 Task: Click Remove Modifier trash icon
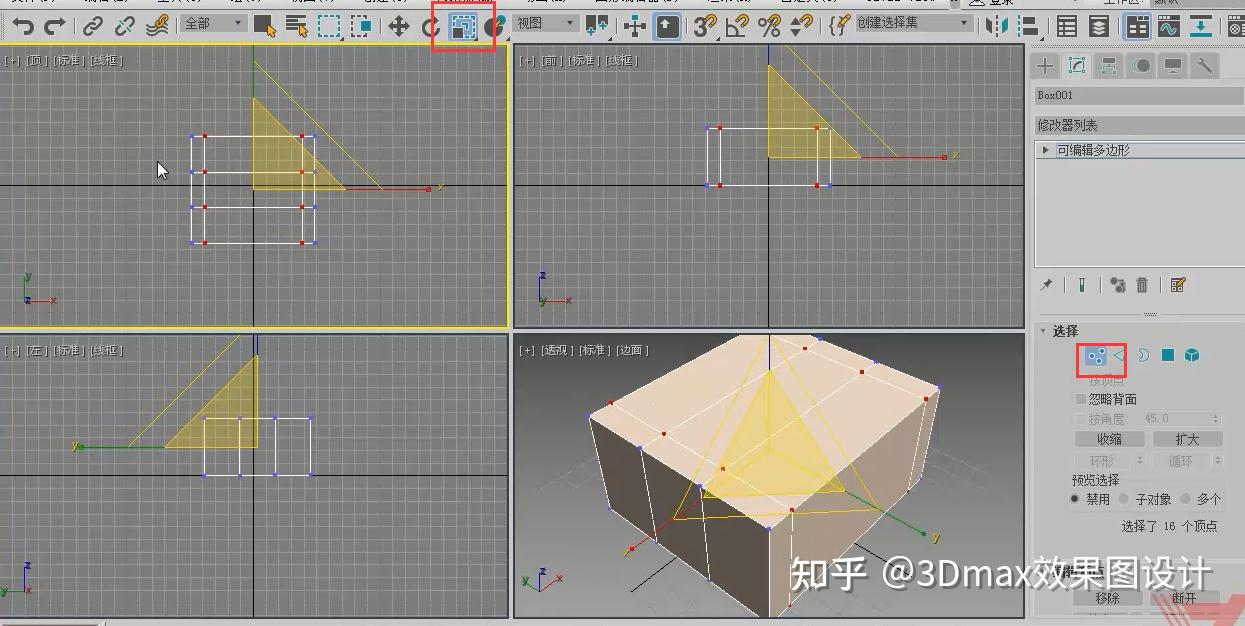point(1142,285)
